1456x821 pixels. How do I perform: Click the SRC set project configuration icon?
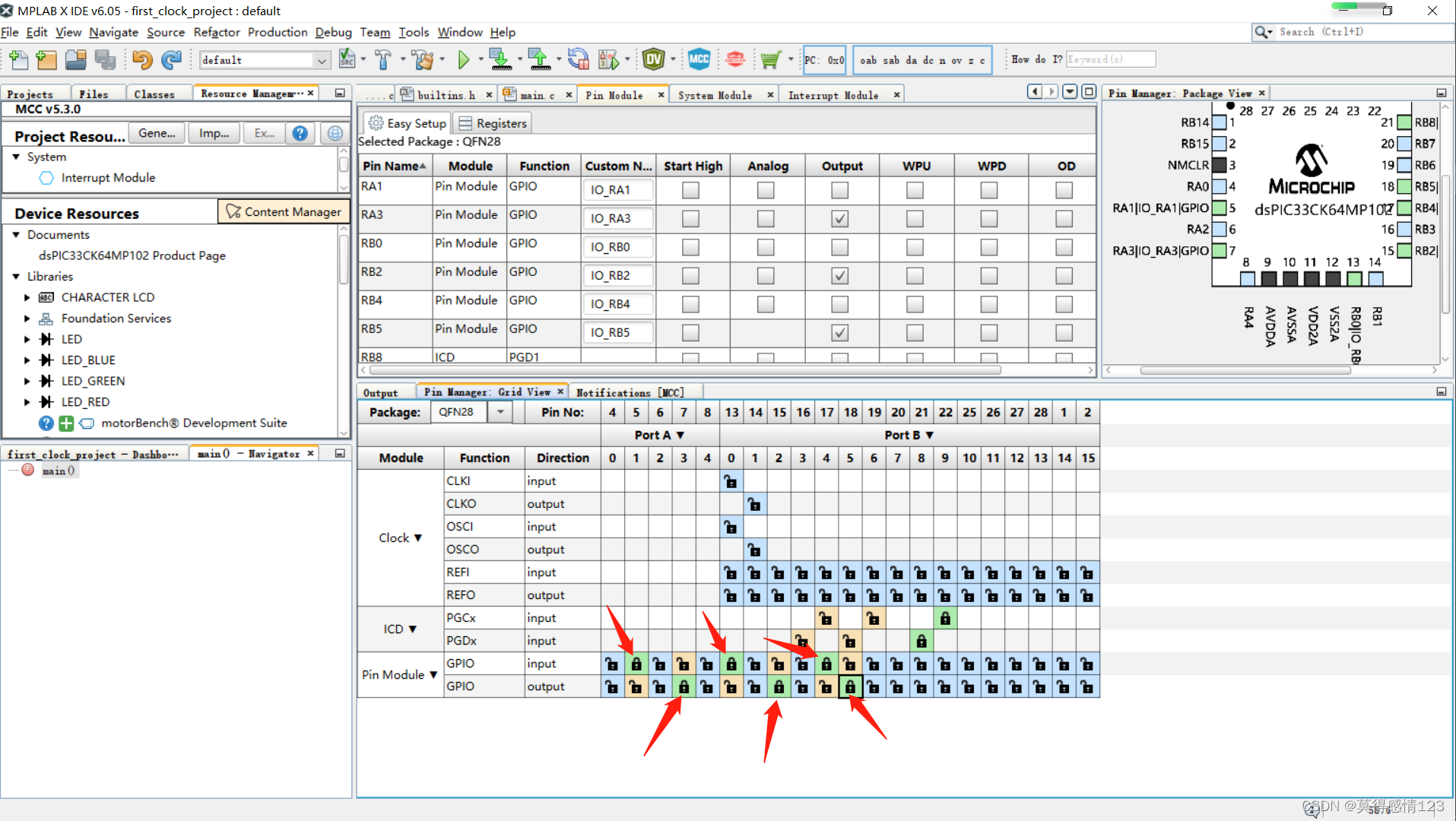[x=347, y=59]
